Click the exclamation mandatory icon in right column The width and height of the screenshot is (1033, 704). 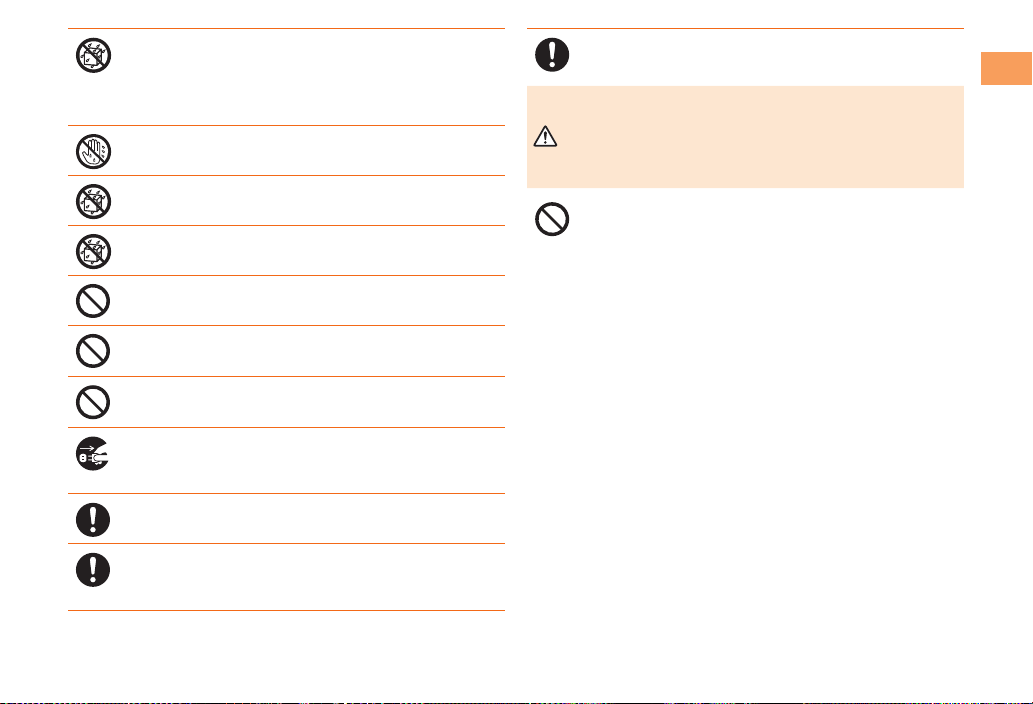[x=552, y=55]
